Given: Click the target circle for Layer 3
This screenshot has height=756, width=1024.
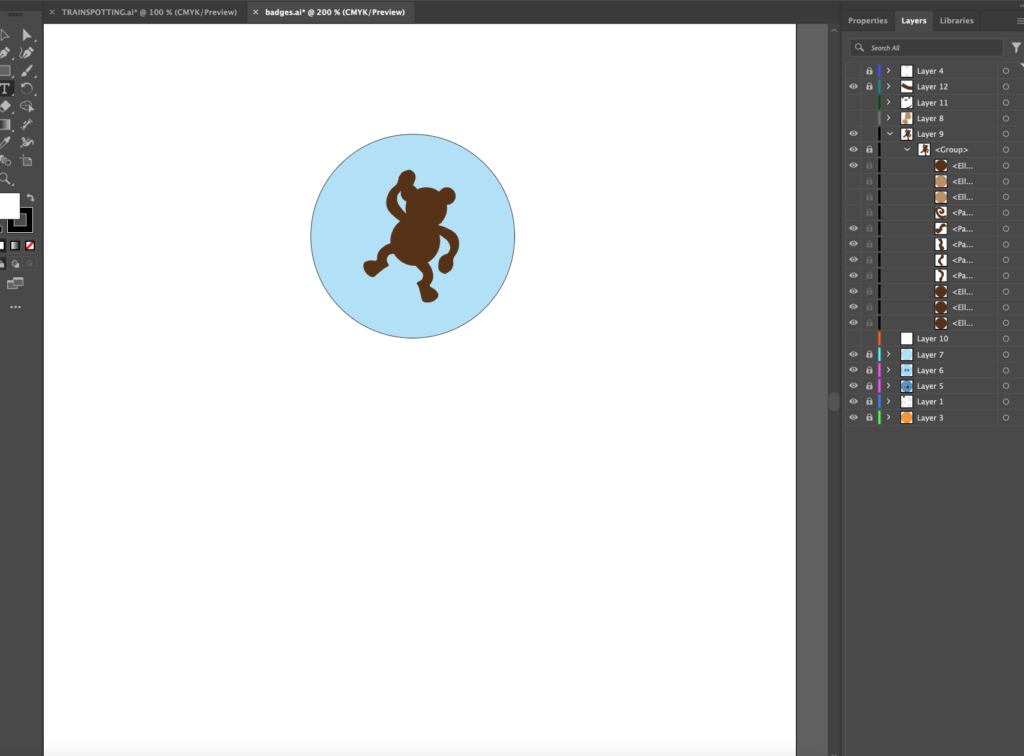Looking at the screenshot, I should [1006, 418].
